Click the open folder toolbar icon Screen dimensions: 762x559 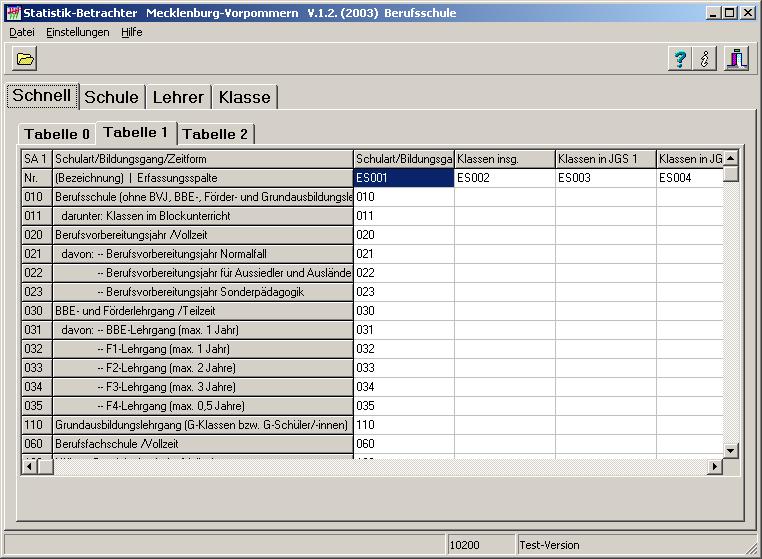pos(25,59)
